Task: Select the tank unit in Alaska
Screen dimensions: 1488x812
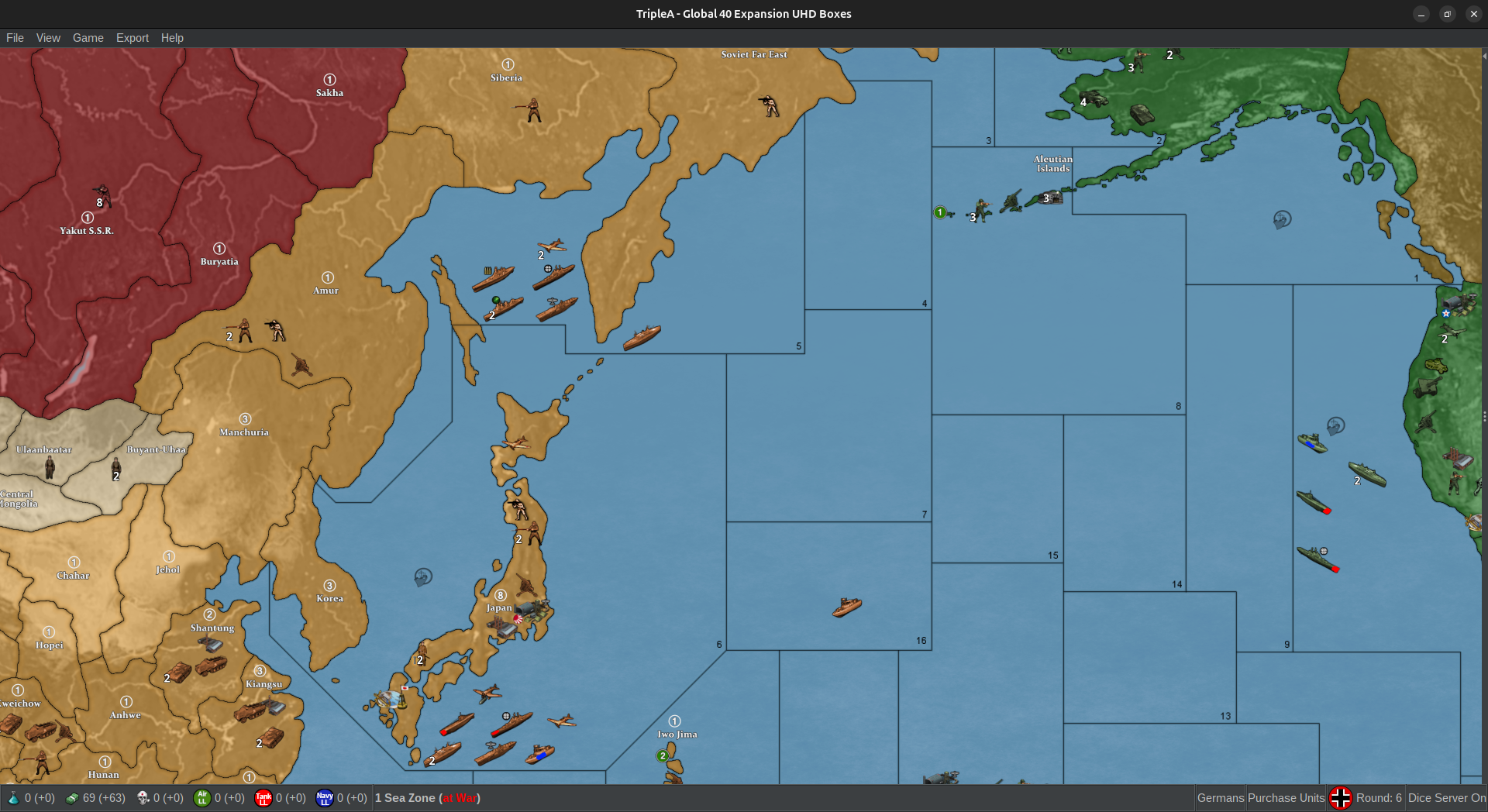Action: click(1142, 115)
